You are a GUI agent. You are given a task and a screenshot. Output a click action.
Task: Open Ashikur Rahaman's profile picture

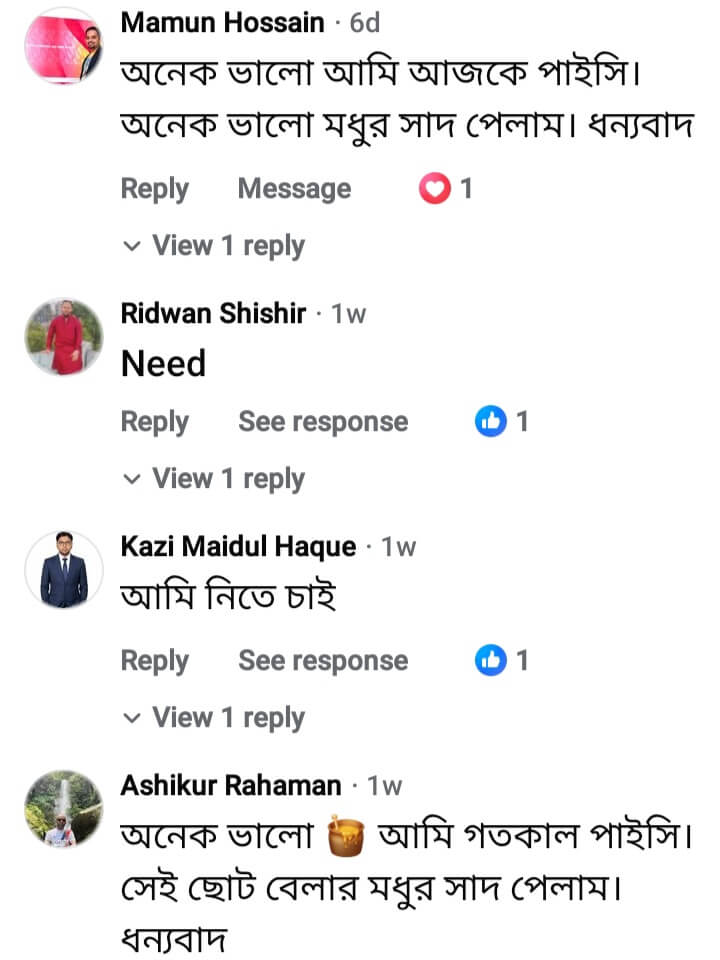pos(63,808)
